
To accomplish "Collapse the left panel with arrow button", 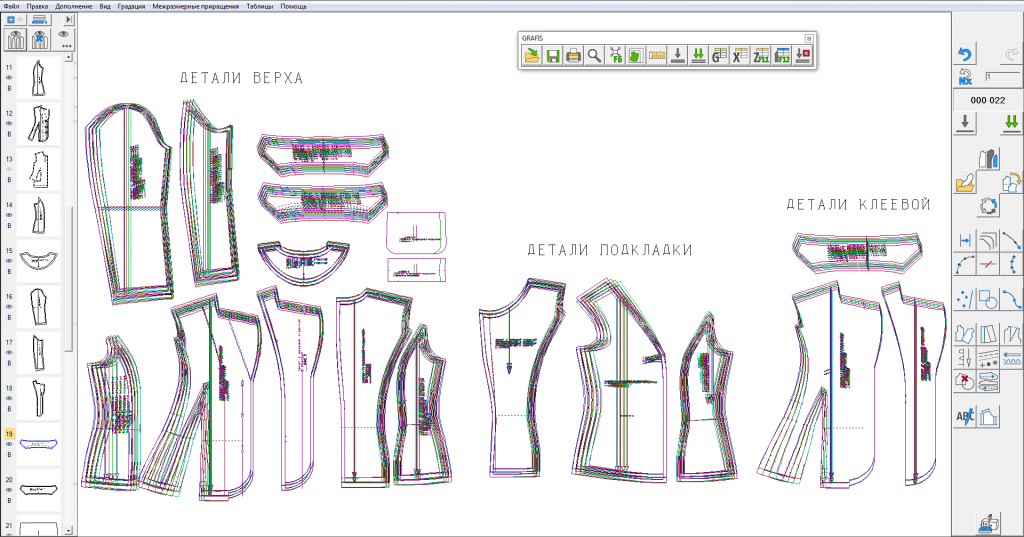I will (x=68, y=19).
